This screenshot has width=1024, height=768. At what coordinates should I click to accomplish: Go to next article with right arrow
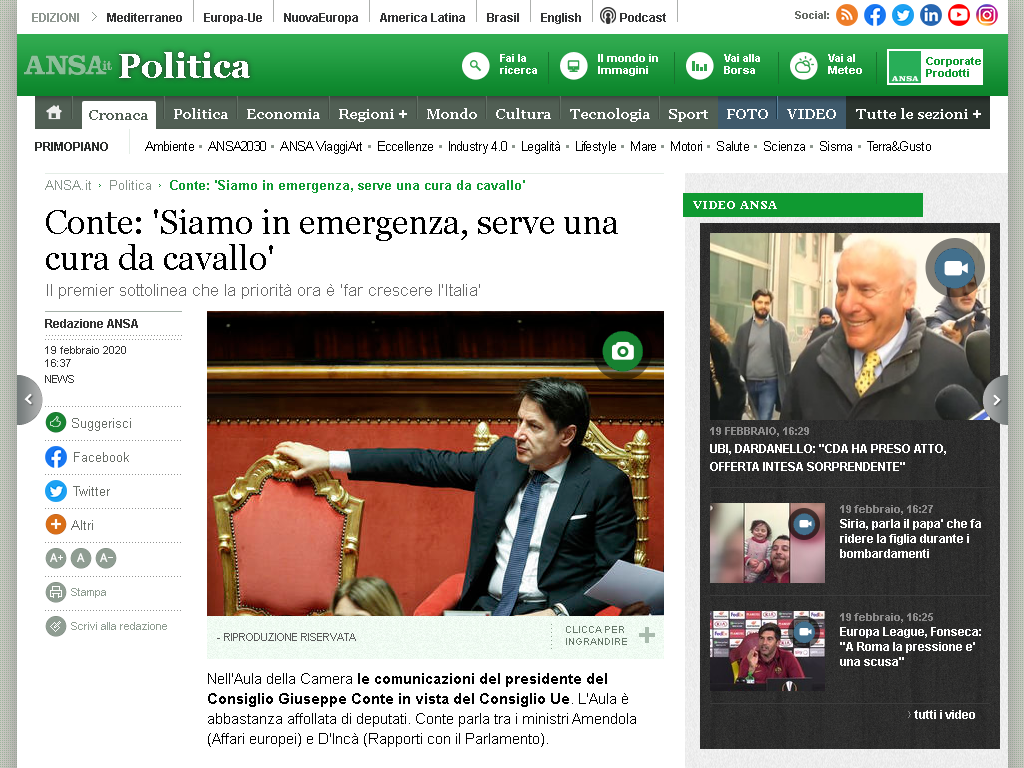coord(995,400)
